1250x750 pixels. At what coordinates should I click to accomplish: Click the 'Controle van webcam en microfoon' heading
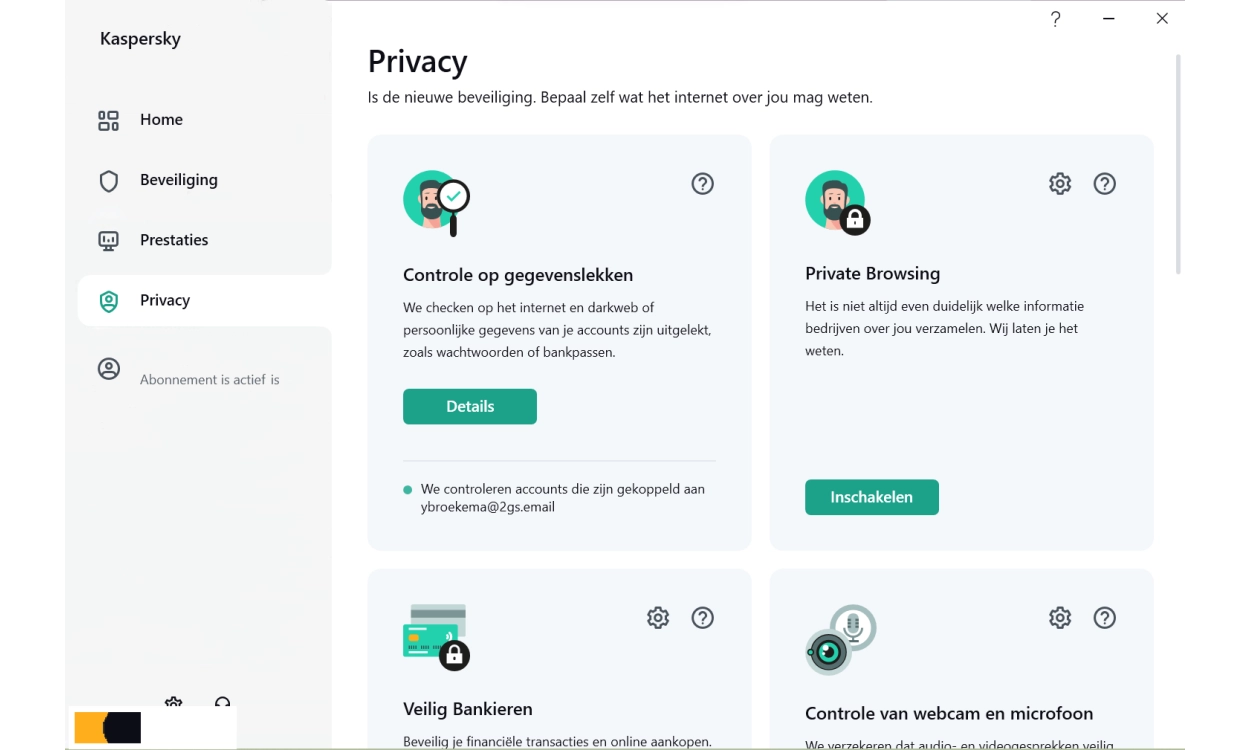(x=949, y=714)
